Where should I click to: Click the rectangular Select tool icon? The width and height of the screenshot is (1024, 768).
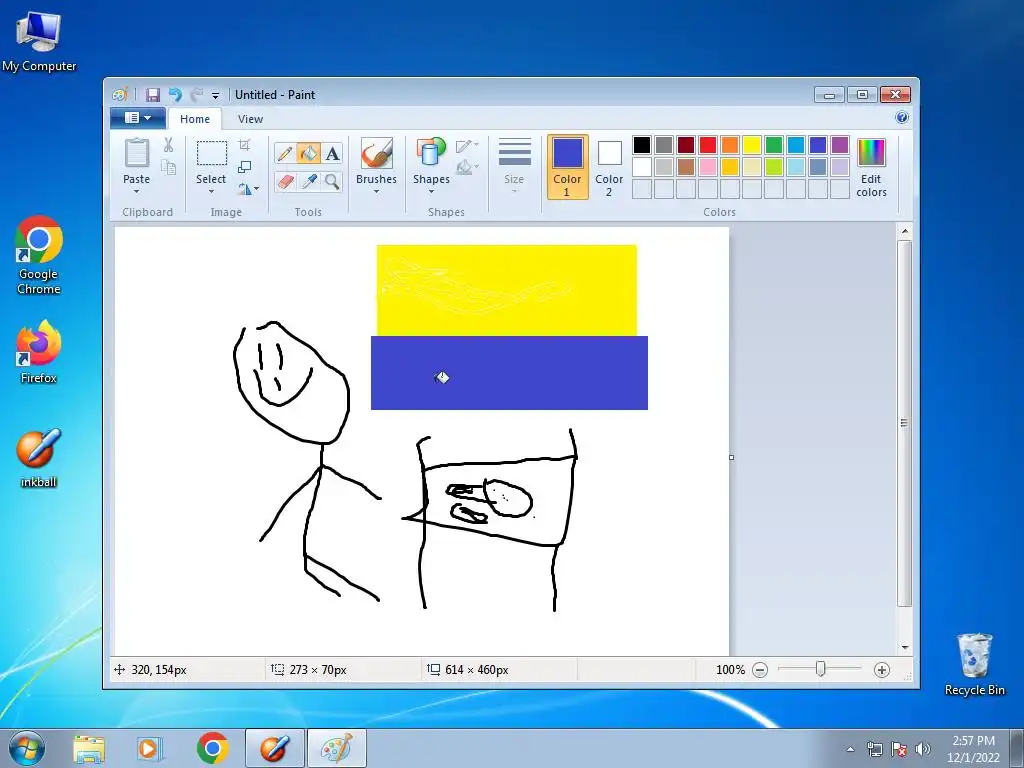212,153
